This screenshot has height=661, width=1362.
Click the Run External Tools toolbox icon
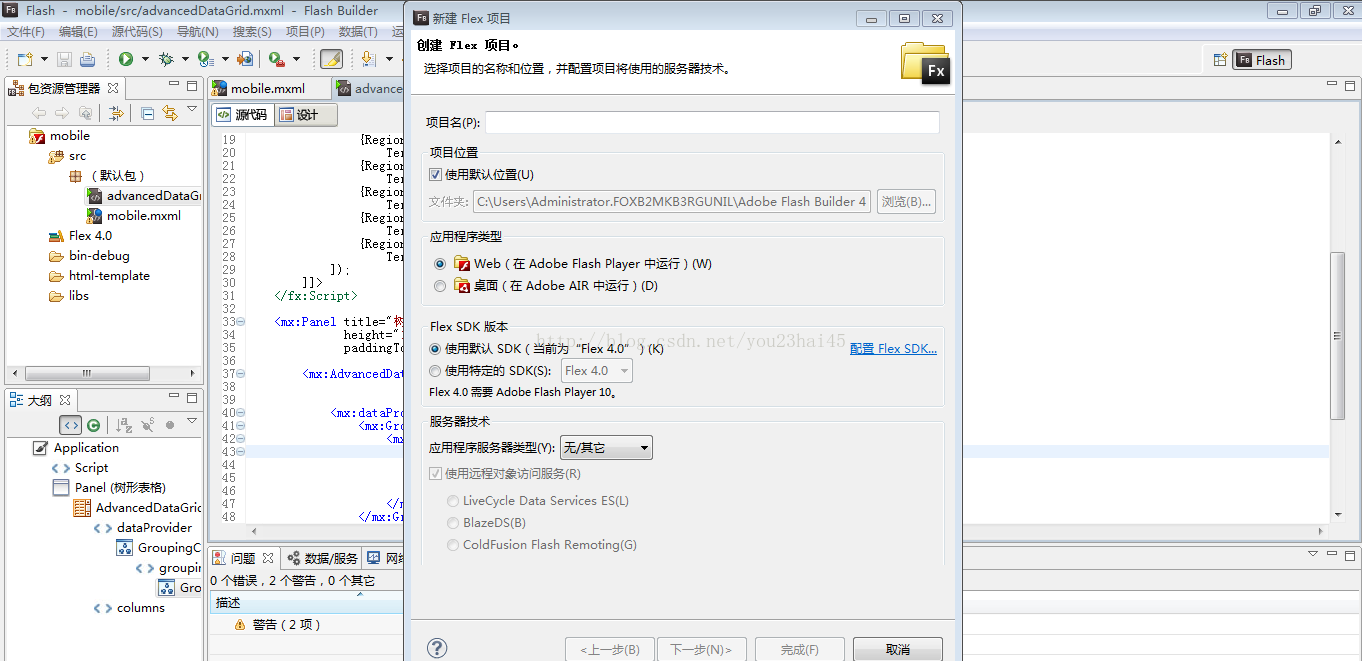coord(276,60)
